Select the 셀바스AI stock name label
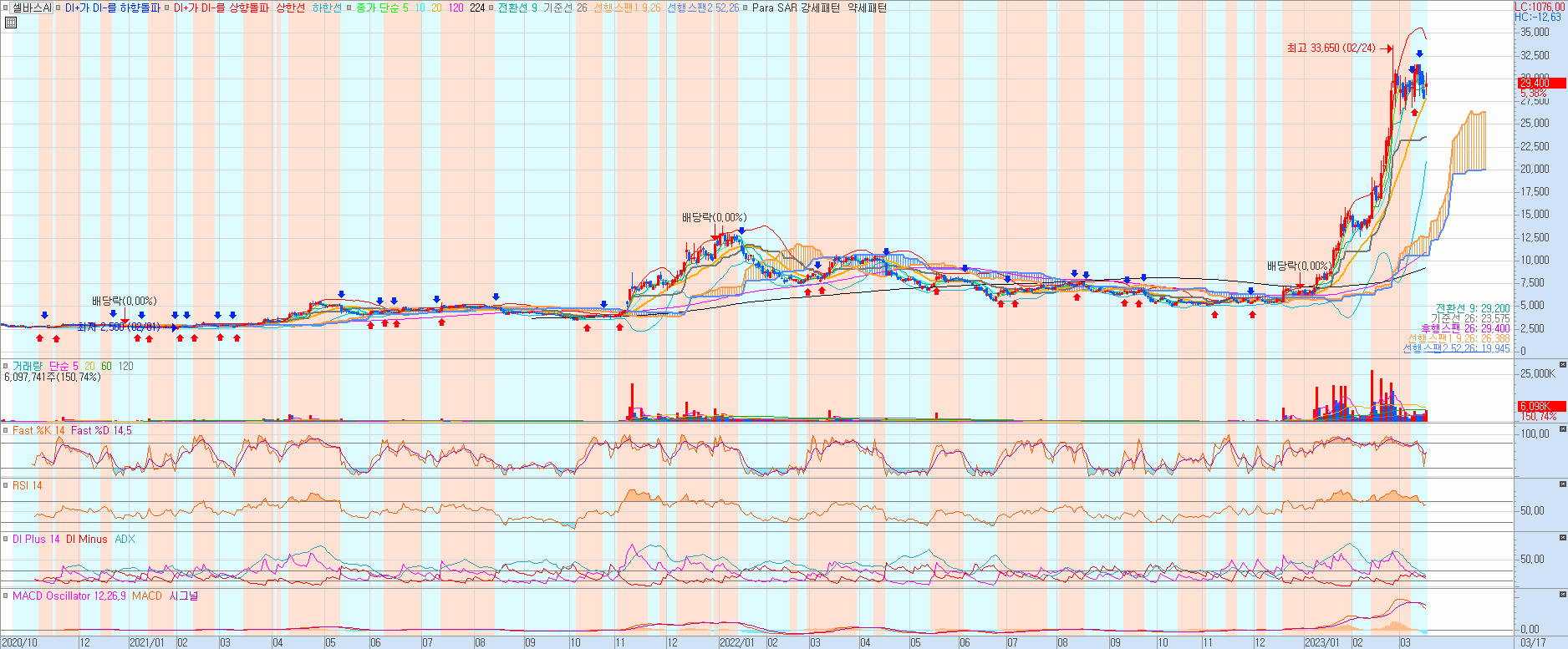The width and height of the screenshot is (1568, 649). [x=32, y=8]
